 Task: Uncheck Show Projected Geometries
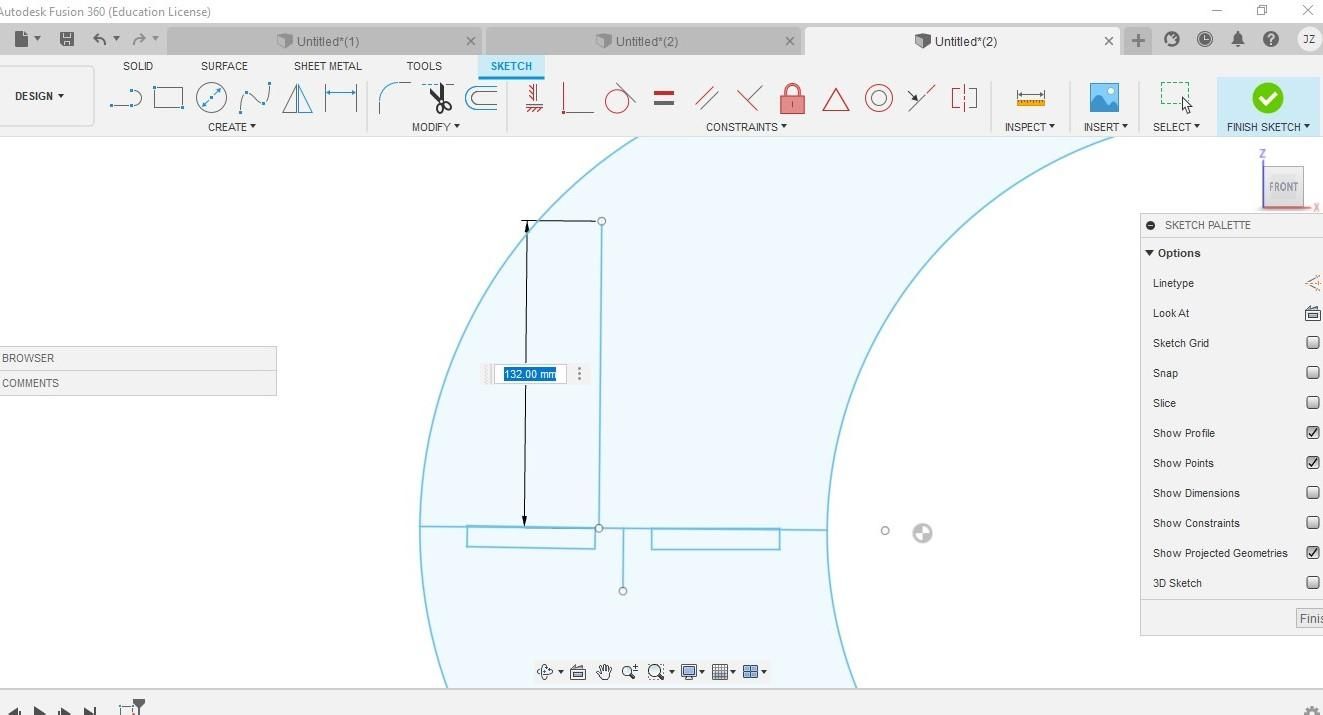click(x=1313, y=553)
